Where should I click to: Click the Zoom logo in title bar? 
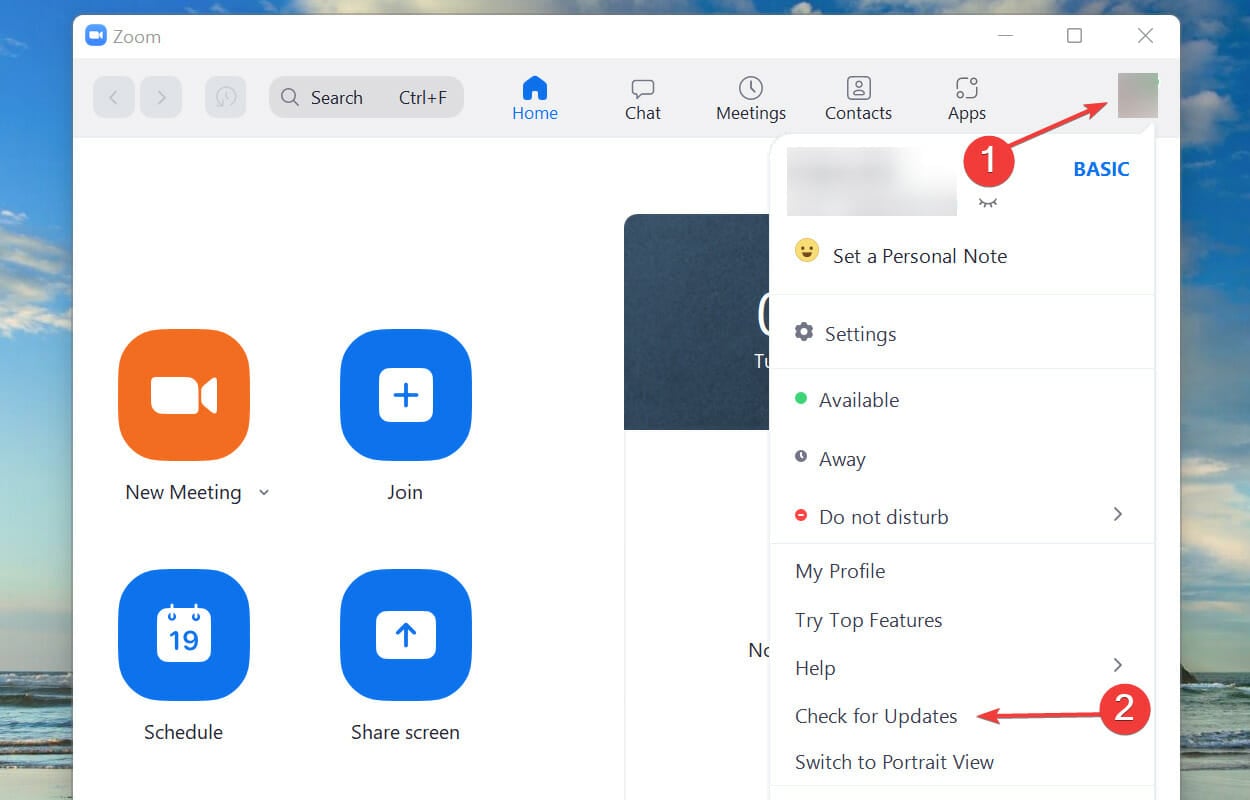pyautogui.click(x=96, y=36)
